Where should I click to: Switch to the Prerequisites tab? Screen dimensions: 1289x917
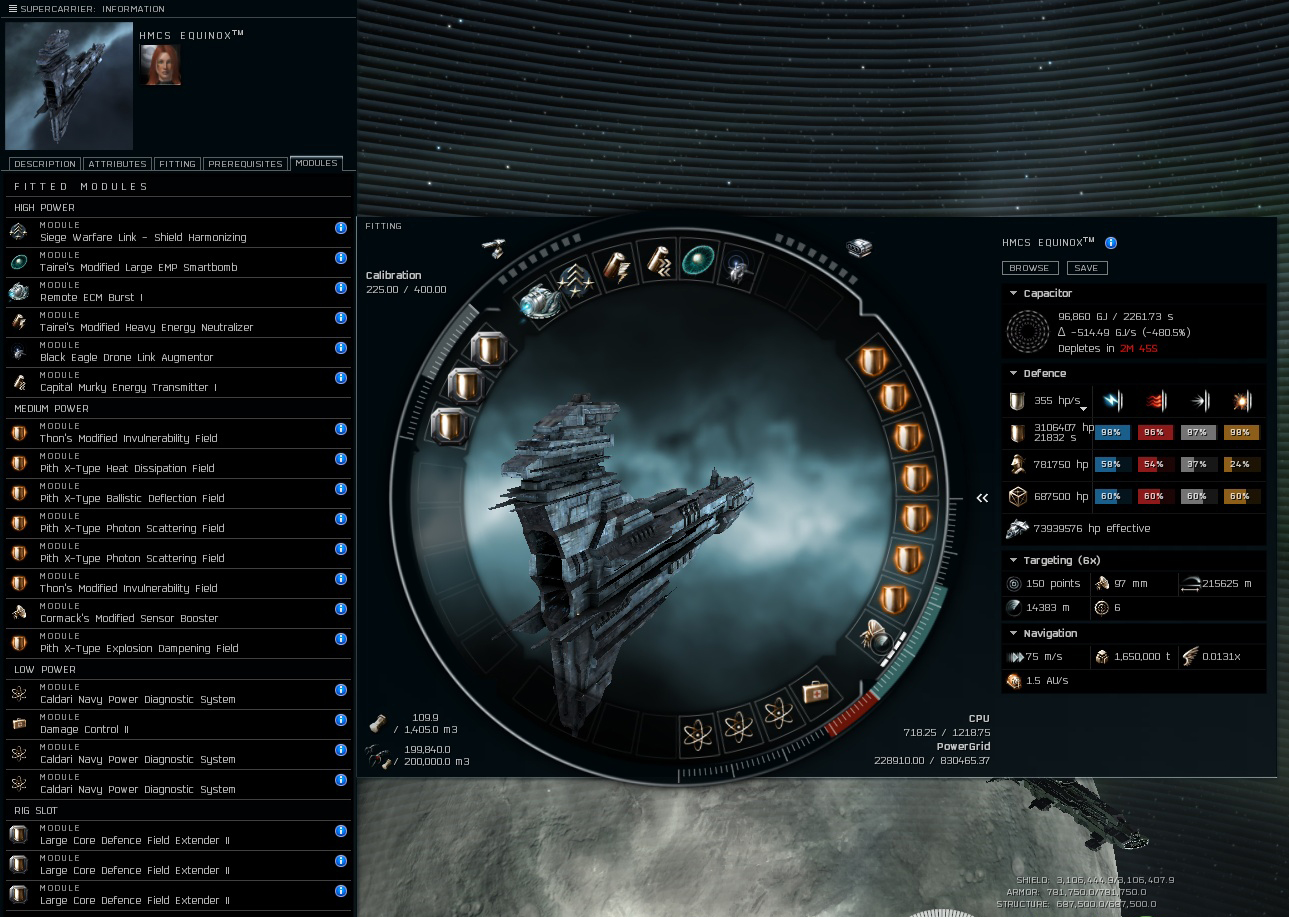tap(245, 164)
